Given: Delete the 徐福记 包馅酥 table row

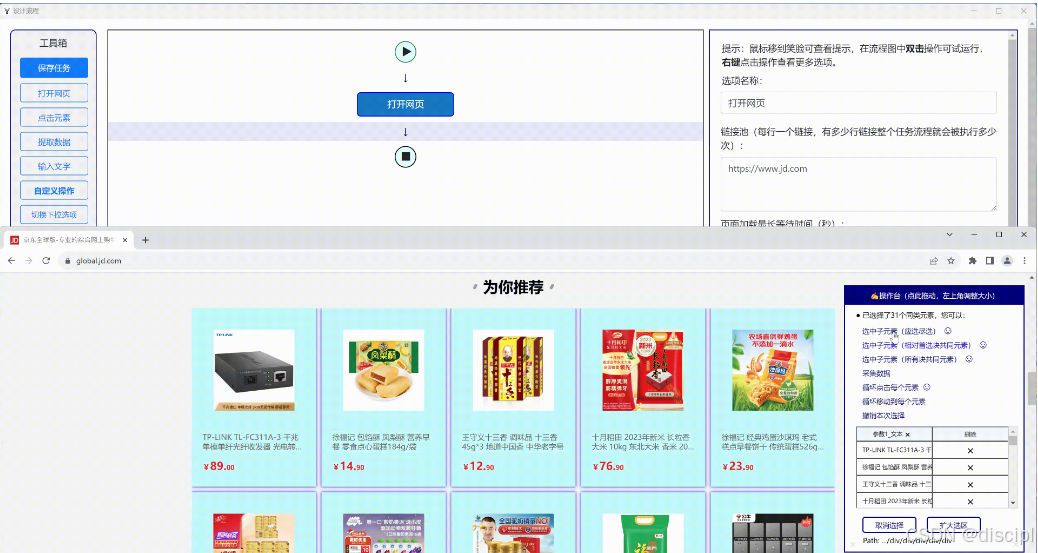Looking at the screenshot, I should click(x=970, y=468).
